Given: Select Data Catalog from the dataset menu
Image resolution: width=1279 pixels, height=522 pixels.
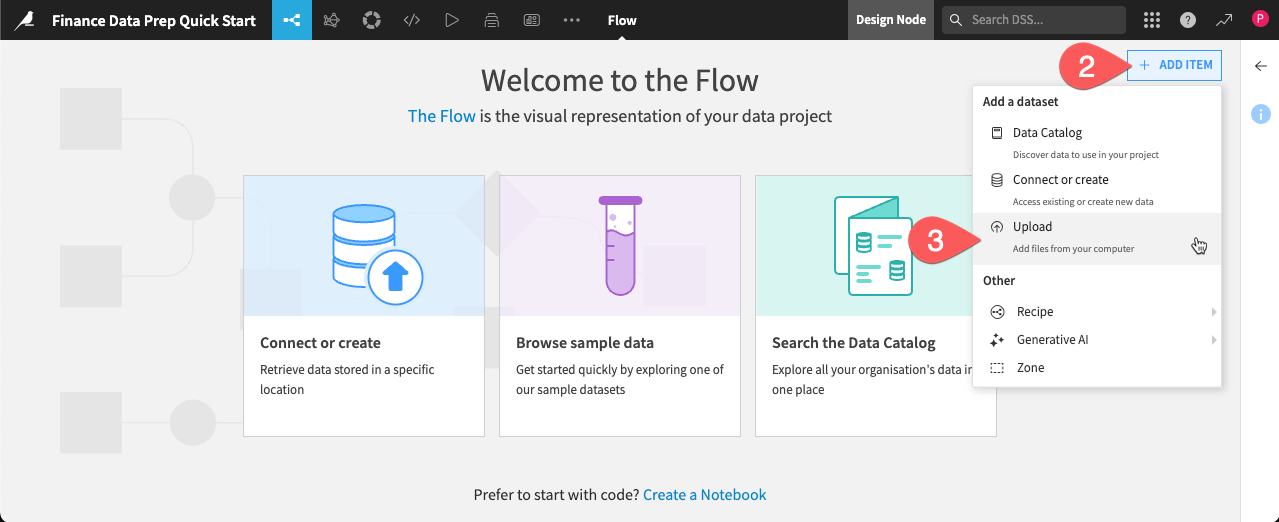Looking at the screenshot, I should pyautogui.click(x=1097, y=141).
